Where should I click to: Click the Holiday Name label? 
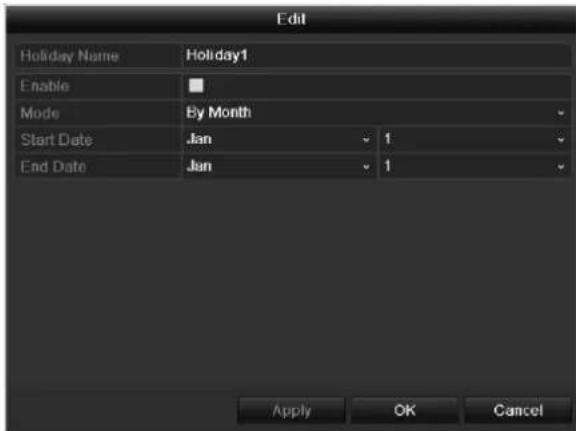coord(69,56)
